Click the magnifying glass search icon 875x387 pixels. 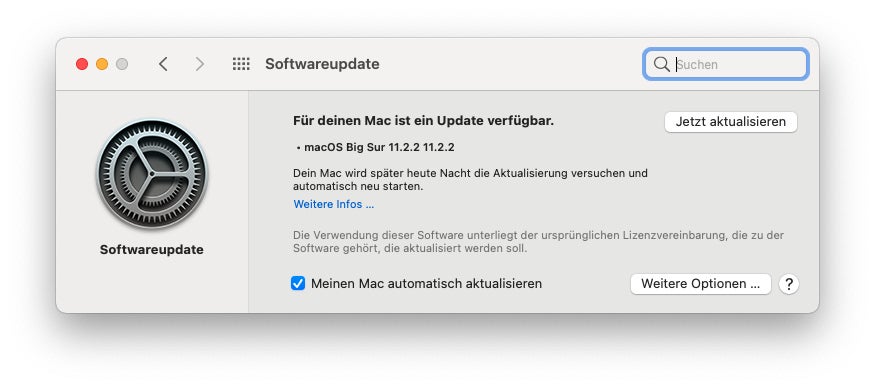pyautogui.click(x=661, y=64)
